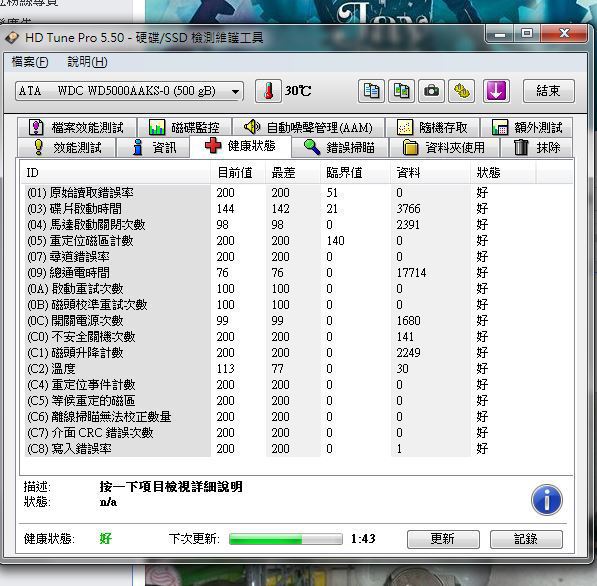Click data value 3766 in the table
Screen dimensions: 597x586
pos(409,209)
